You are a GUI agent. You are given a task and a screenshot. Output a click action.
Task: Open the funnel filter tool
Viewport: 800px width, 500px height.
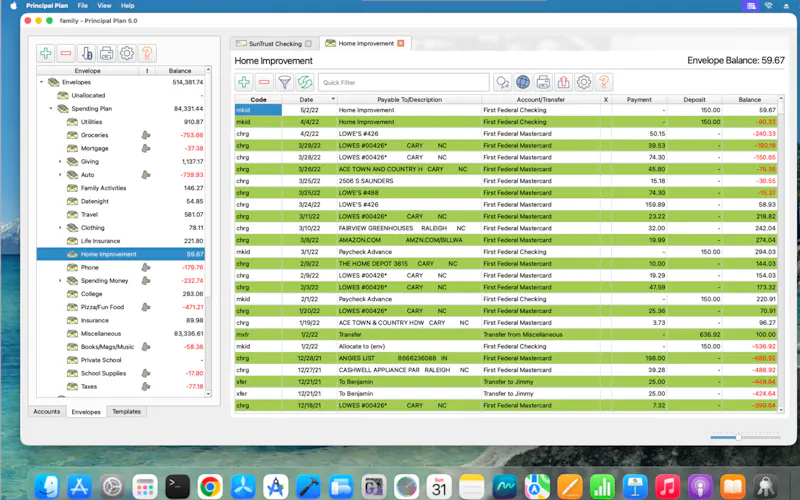[x=285, y=82]
